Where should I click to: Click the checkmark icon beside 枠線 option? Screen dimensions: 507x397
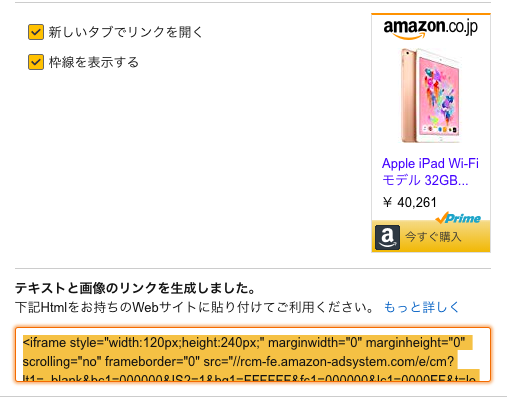pyautogui.click(x=36, y=62)
